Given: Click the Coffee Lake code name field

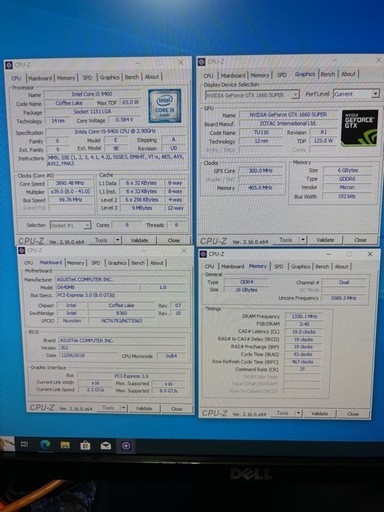Looking at the screenshot, I should point(69,103).
